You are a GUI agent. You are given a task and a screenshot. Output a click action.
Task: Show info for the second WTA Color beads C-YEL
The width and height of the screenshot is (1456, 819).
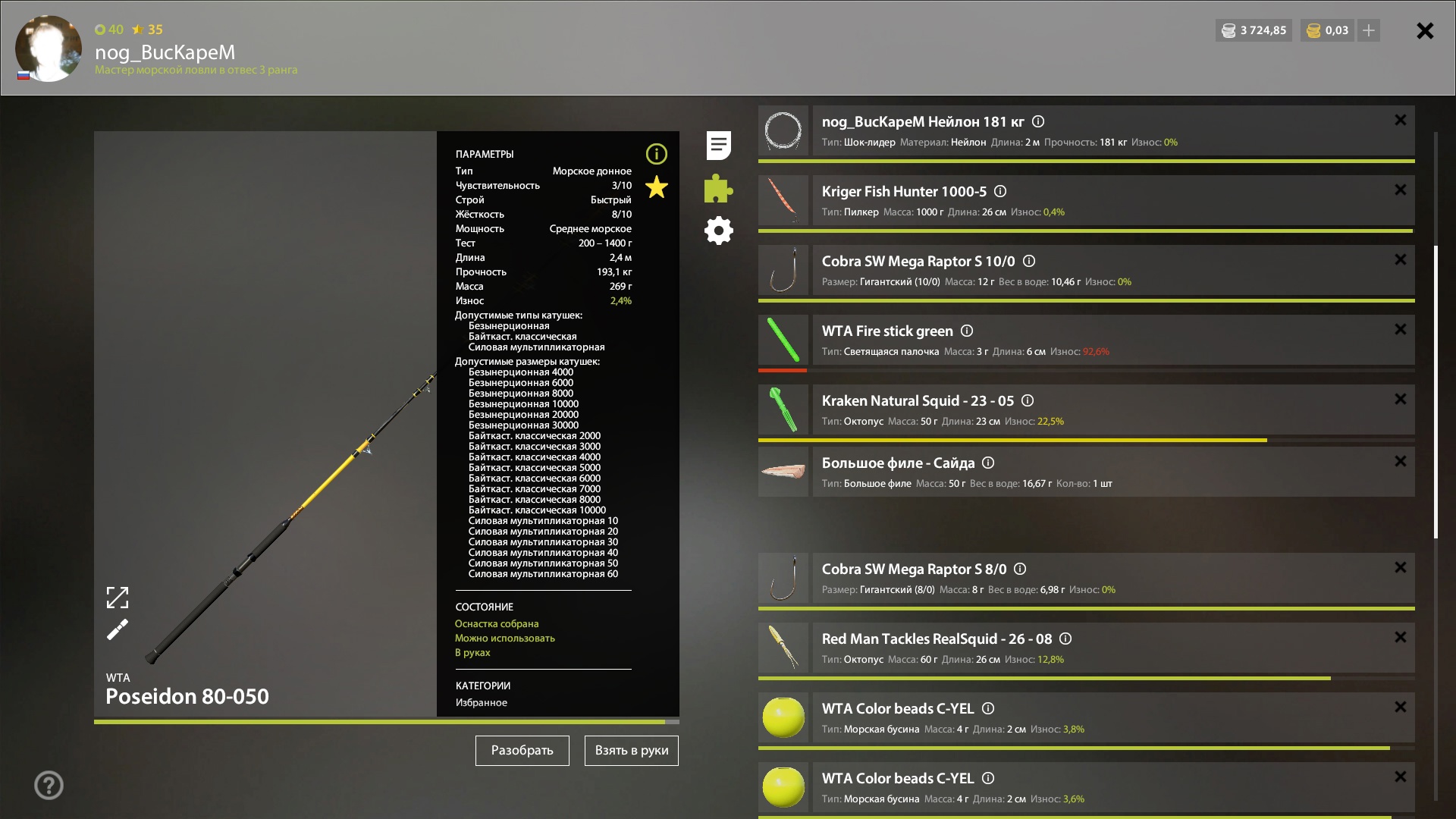click(988, 778)
